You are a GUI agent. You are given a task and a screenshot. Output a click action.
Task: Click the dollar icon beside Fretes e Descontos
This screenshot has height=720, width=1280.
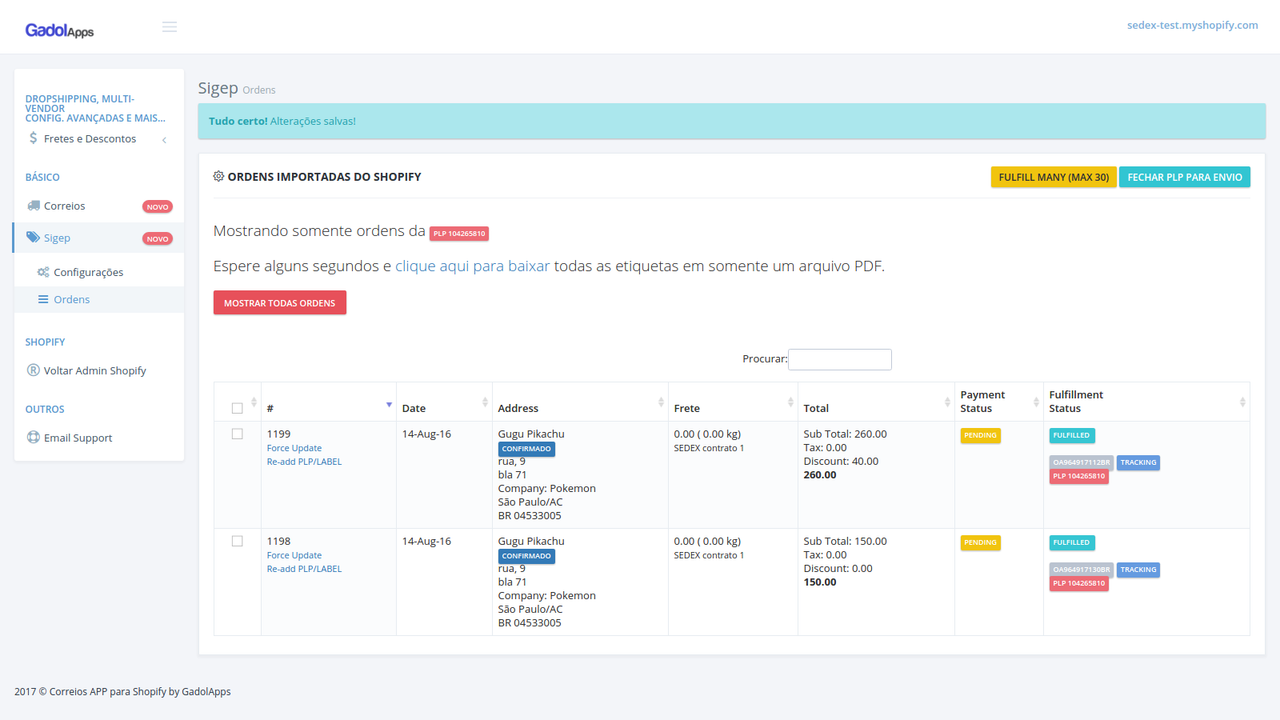coord(34,138)
